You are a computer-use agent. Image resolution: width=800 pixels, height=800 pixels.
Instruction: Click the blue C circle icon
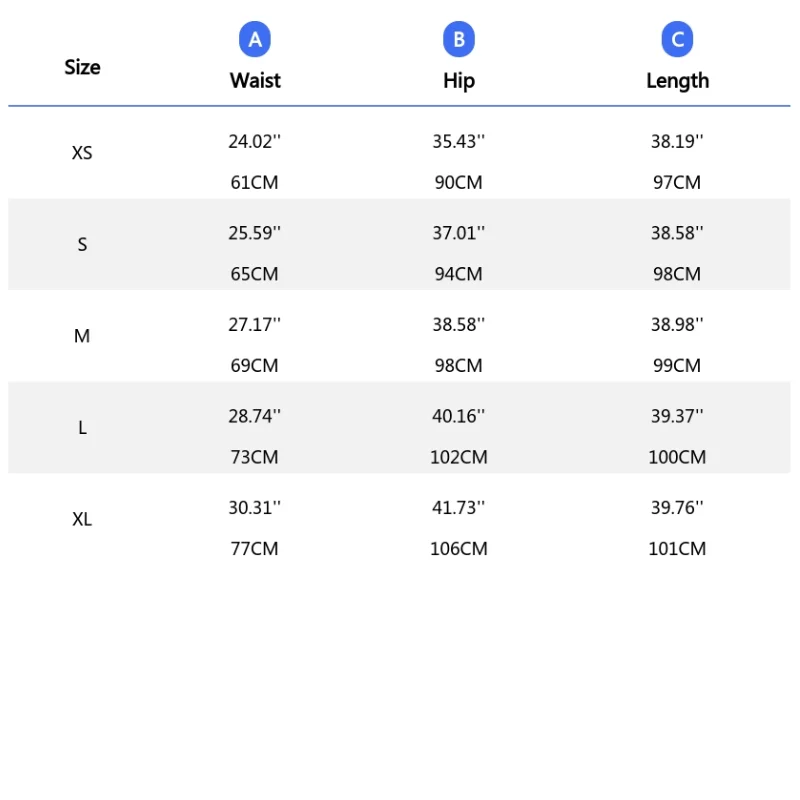(677, 40)
